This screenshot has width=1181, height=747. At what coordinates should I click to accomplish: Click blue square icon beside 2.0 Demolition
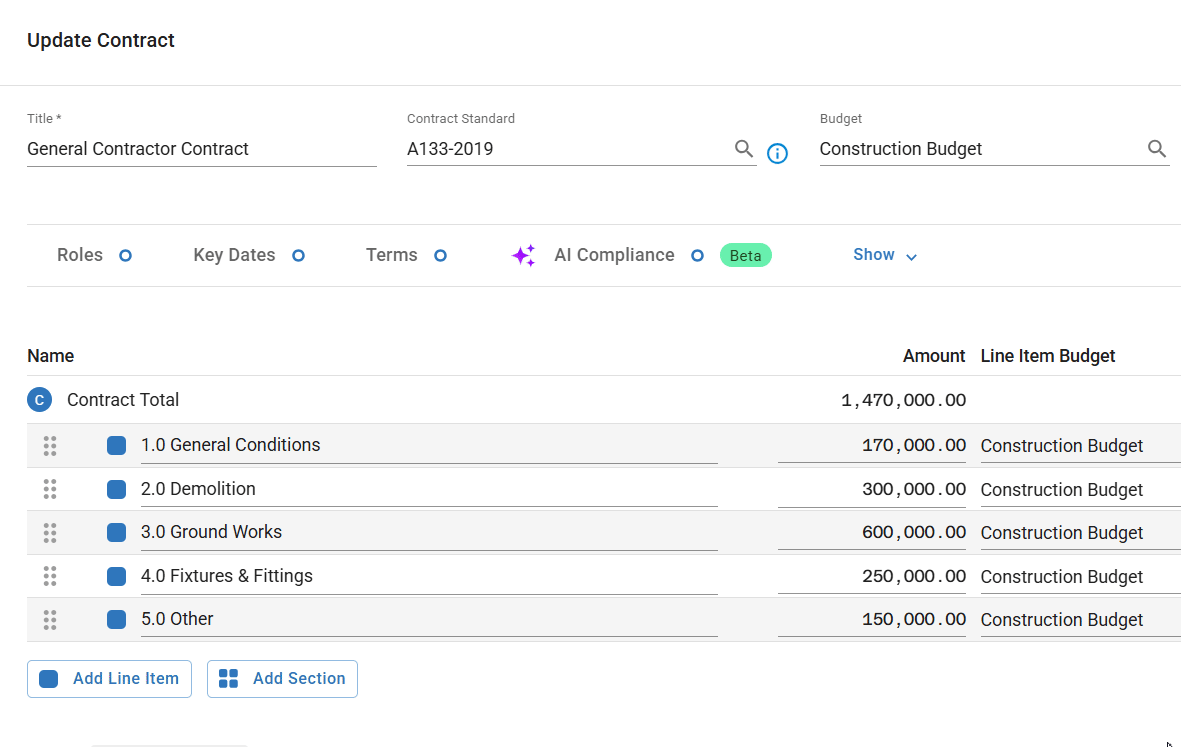coord(116,490)
